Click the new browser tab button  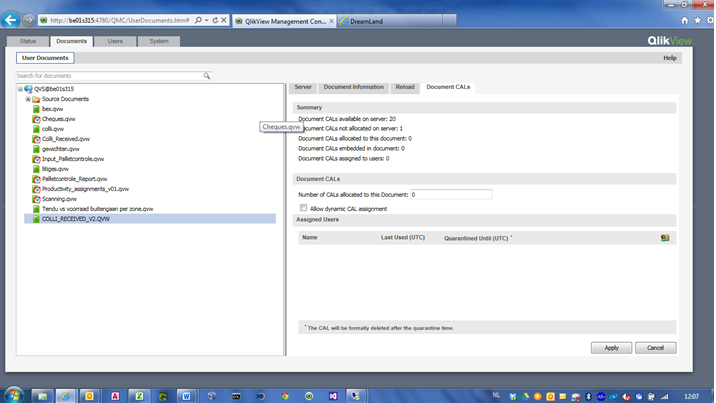pyautogui.click(x=449, y=21)
